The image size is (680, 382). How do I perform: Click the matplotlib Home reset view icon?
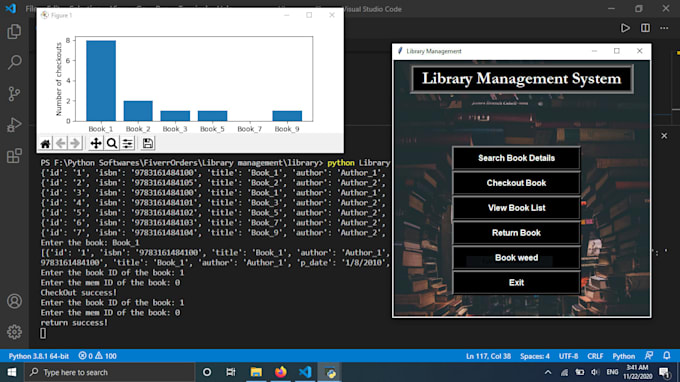(x=45, y=144)
